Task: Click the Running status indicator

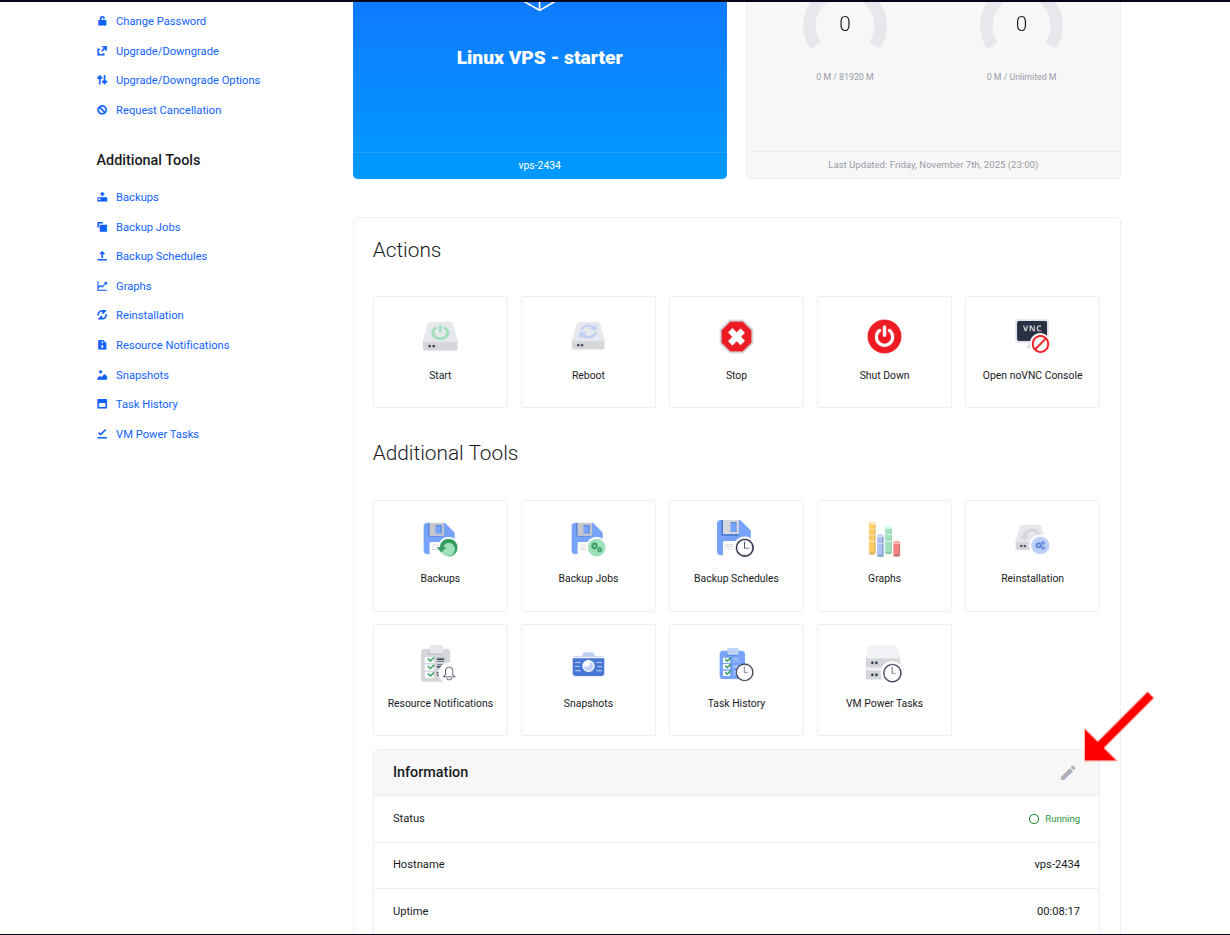Action: (1054, 818)
